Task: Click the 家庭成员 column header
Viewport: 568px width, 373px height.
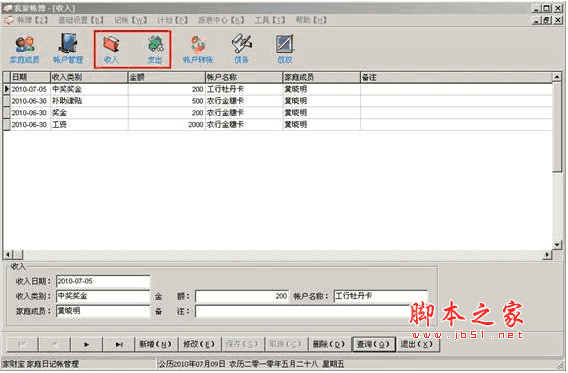Action: (321, 77)
